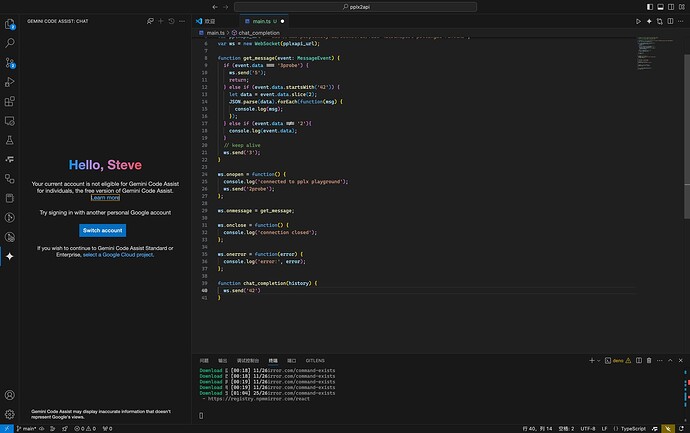
Task: Click the Gemini sparkle icon in editor toolbar
Action: [x=649, y=21]
